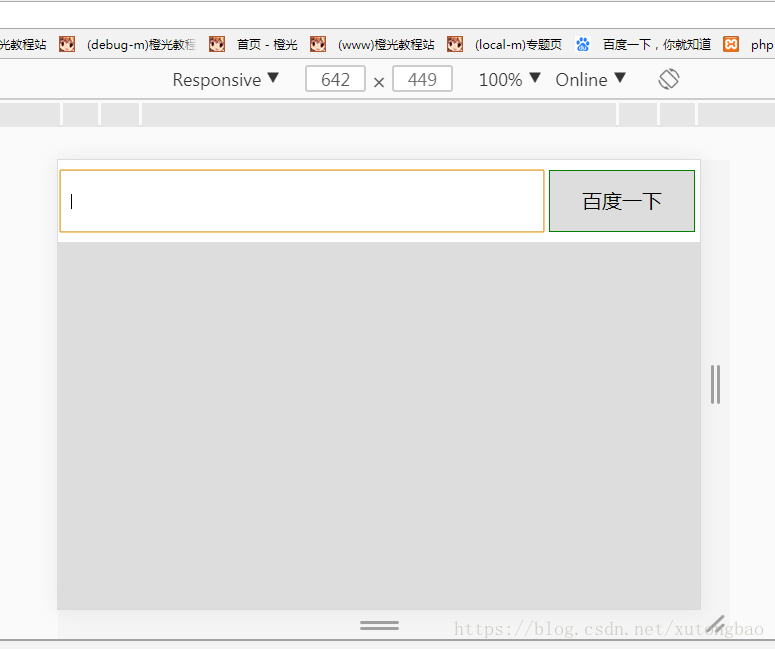Grab the bottom-edge viewport resize handle

[380, 625]
